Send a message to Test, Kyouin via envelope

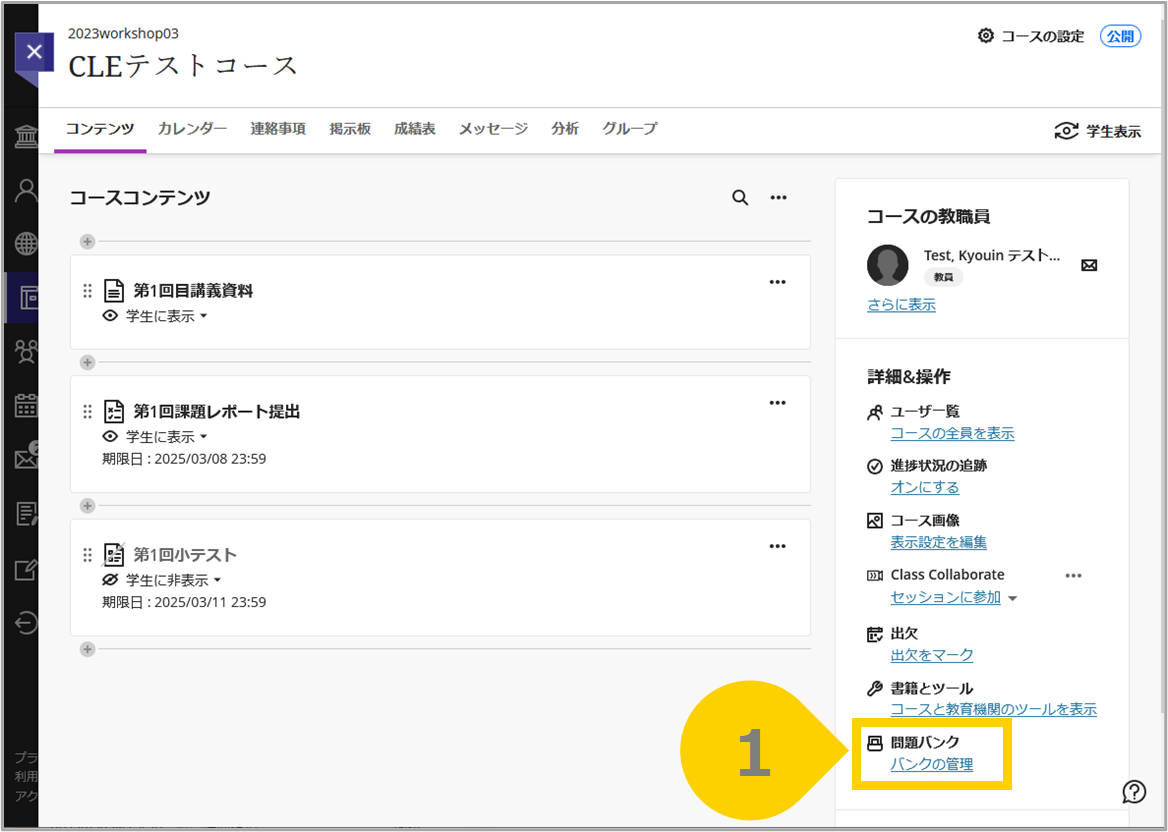tap(1089, 265)
